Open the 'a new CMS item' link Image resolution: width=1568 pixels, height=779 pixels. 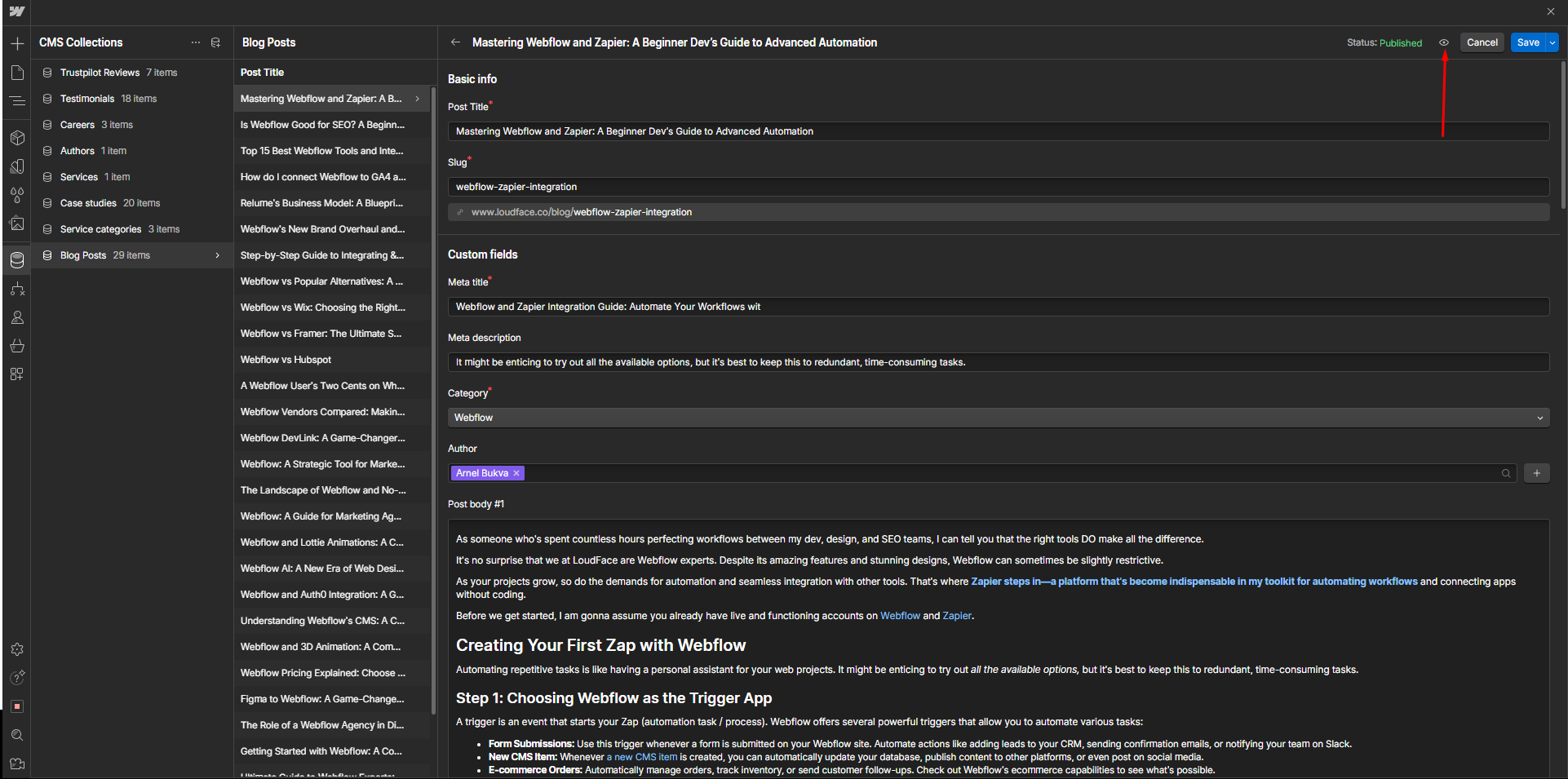point(642,757)
